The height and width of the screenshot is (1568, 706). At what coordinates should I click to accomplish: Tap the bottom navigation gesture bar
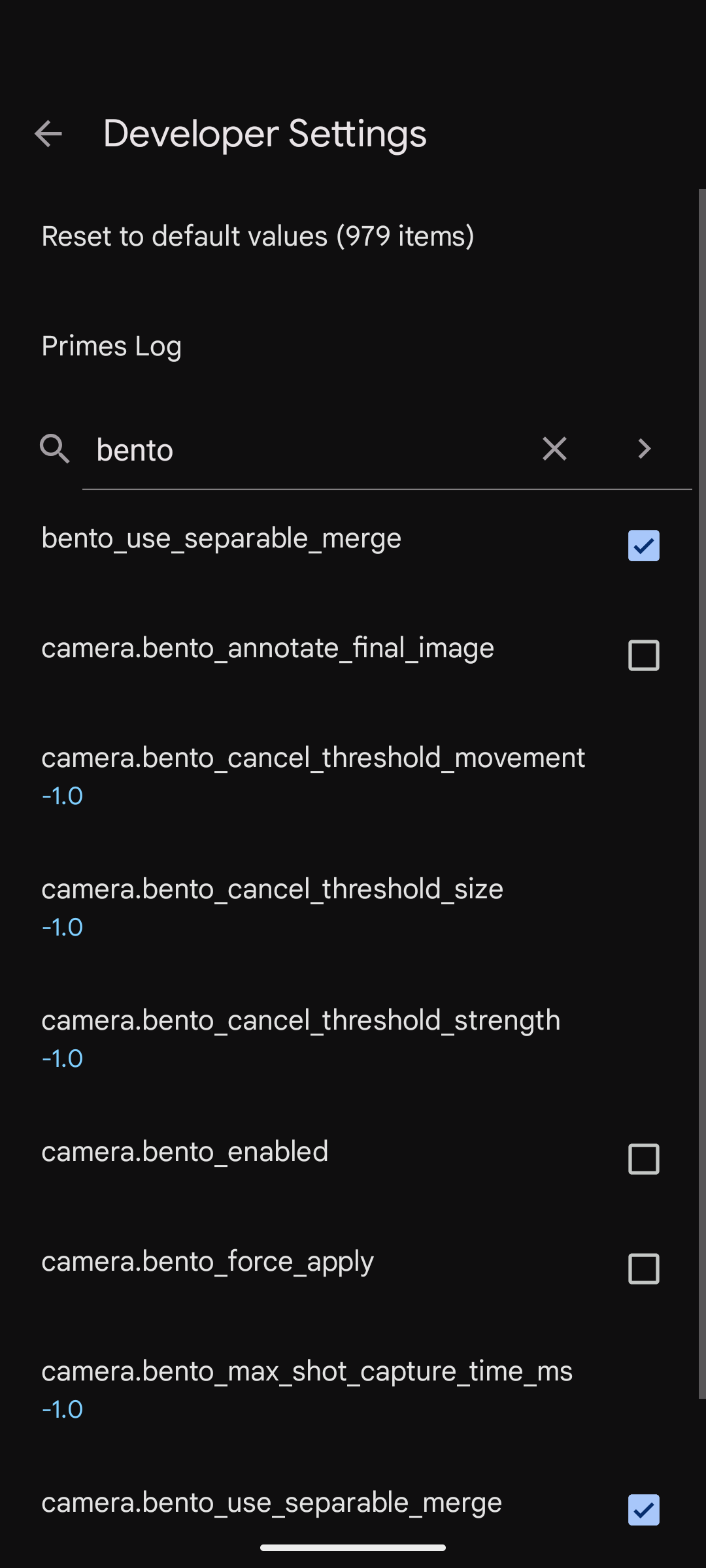[x=353, y=1548]
